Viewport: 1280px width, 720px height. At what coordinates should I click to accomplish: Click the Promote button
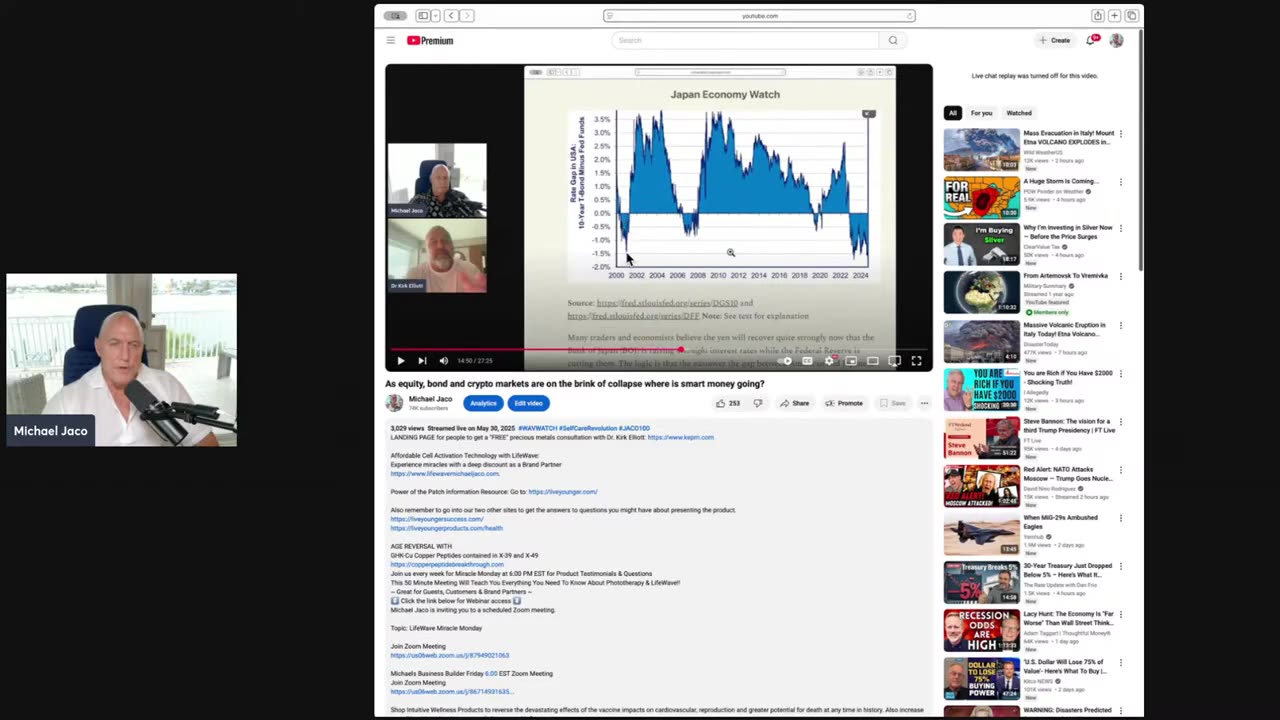(x=844, y=403)
